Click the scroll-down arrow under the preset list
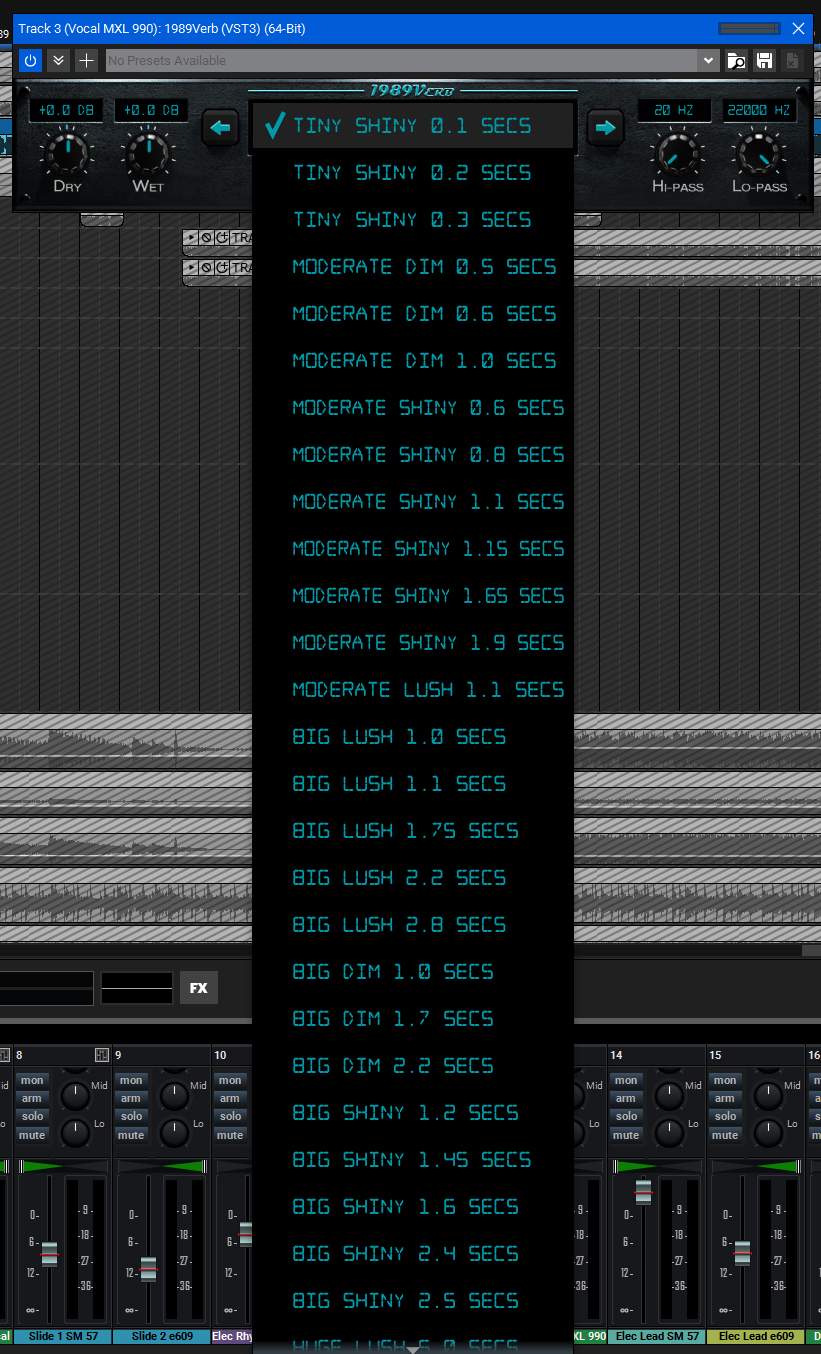Image resolution: width=821 pixels, height=1354 pixels. [413, 1349]
